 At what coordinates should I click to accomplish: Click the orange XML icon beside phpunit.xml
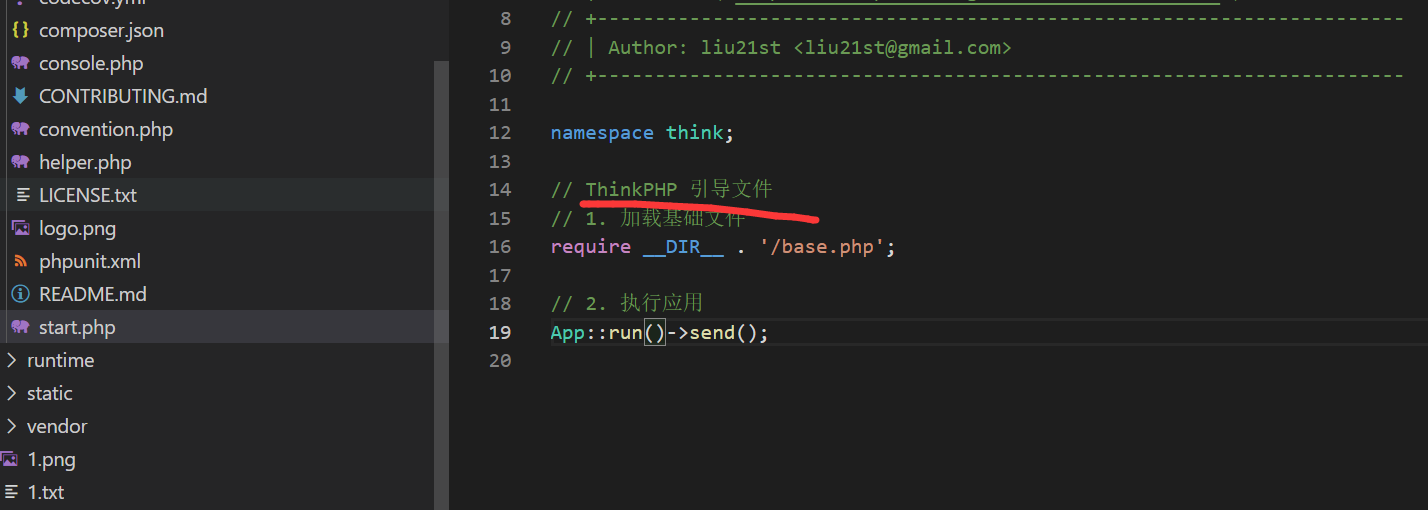click(x=20, y=261)
